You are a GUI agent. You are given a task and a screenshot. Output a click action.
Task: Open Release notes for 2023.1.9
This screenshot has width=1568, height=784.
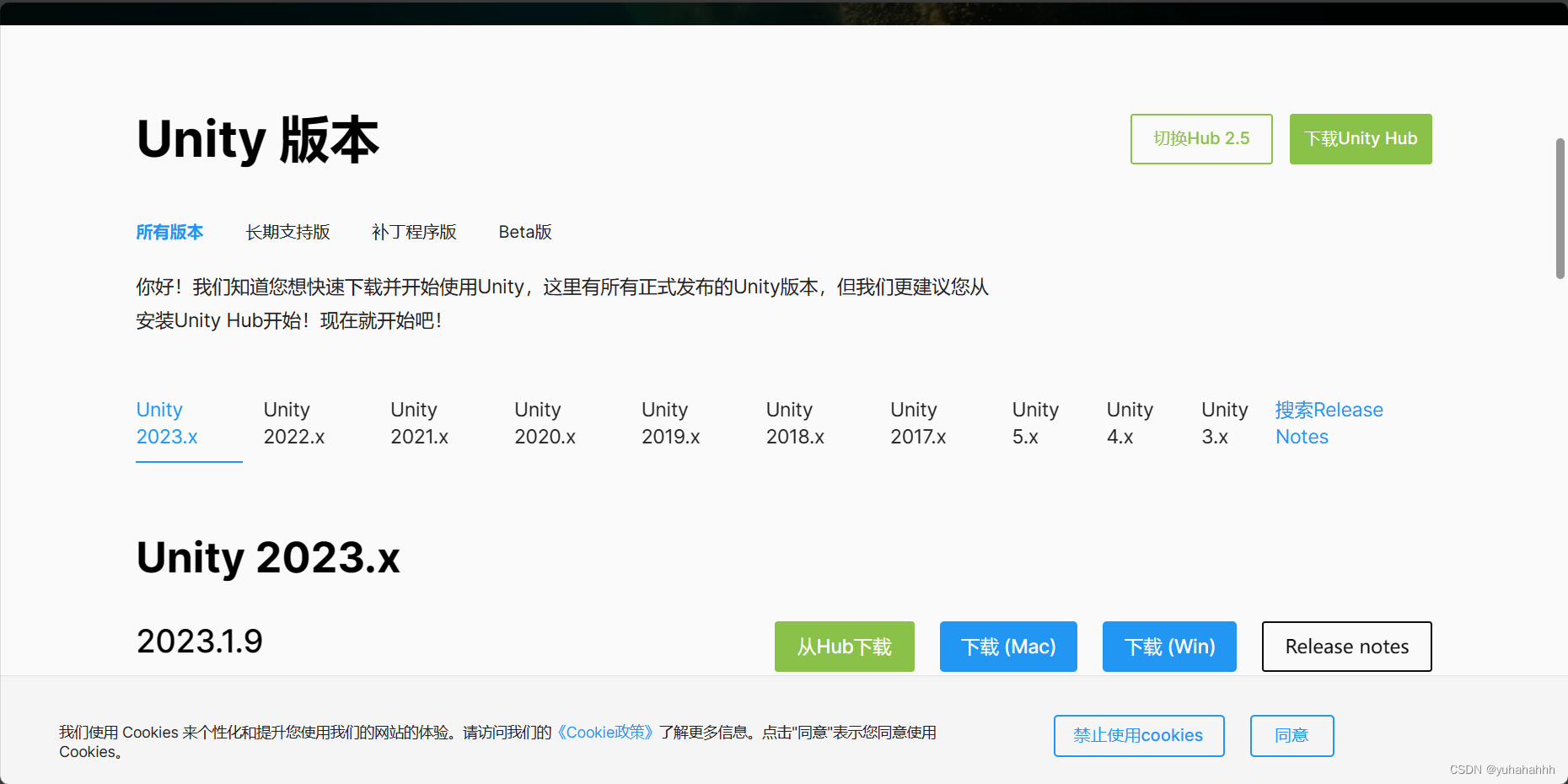[1347, 647]
